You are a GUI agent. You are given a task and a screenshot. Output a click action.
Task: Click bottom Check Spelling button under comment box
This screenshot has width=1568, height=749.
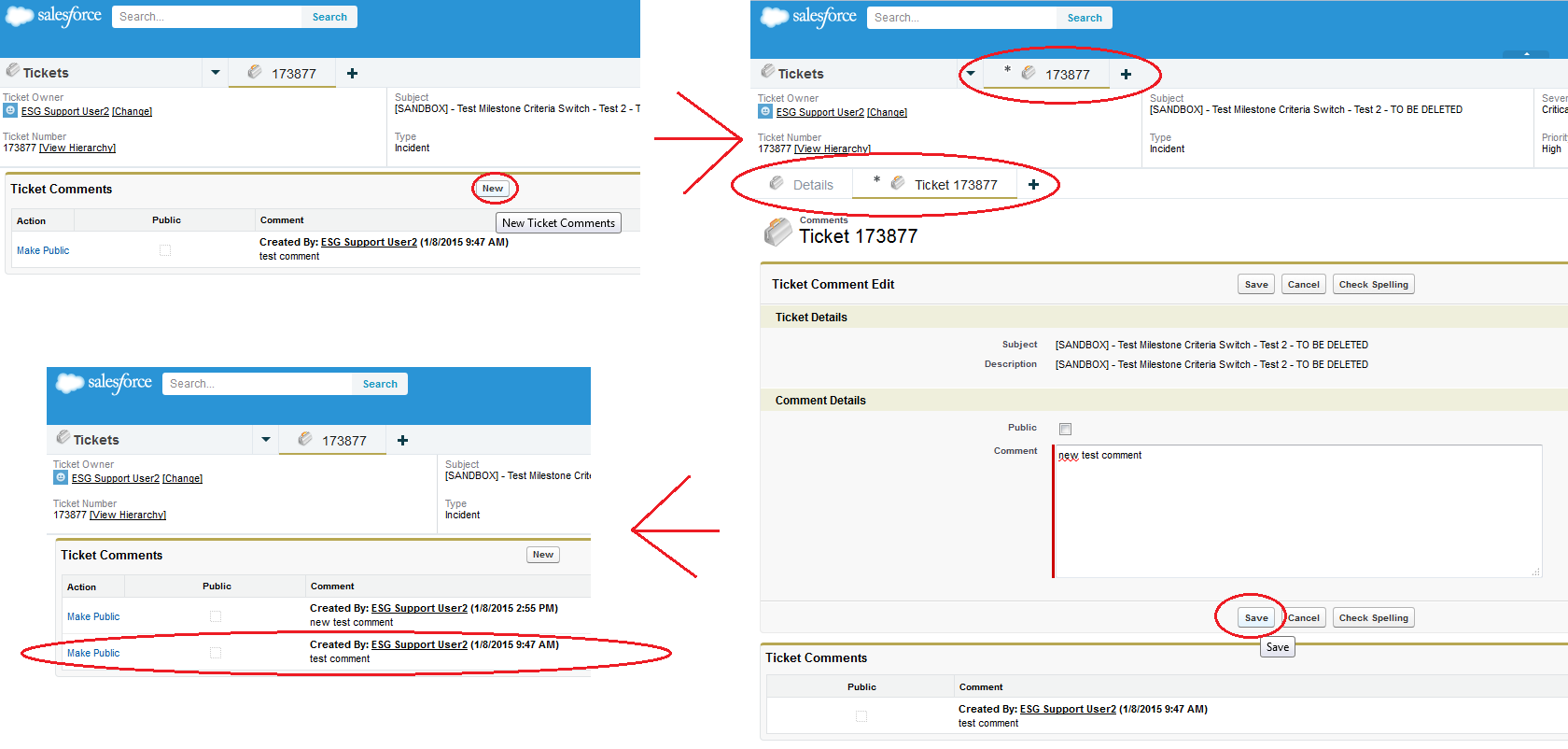pos(1373,618)
